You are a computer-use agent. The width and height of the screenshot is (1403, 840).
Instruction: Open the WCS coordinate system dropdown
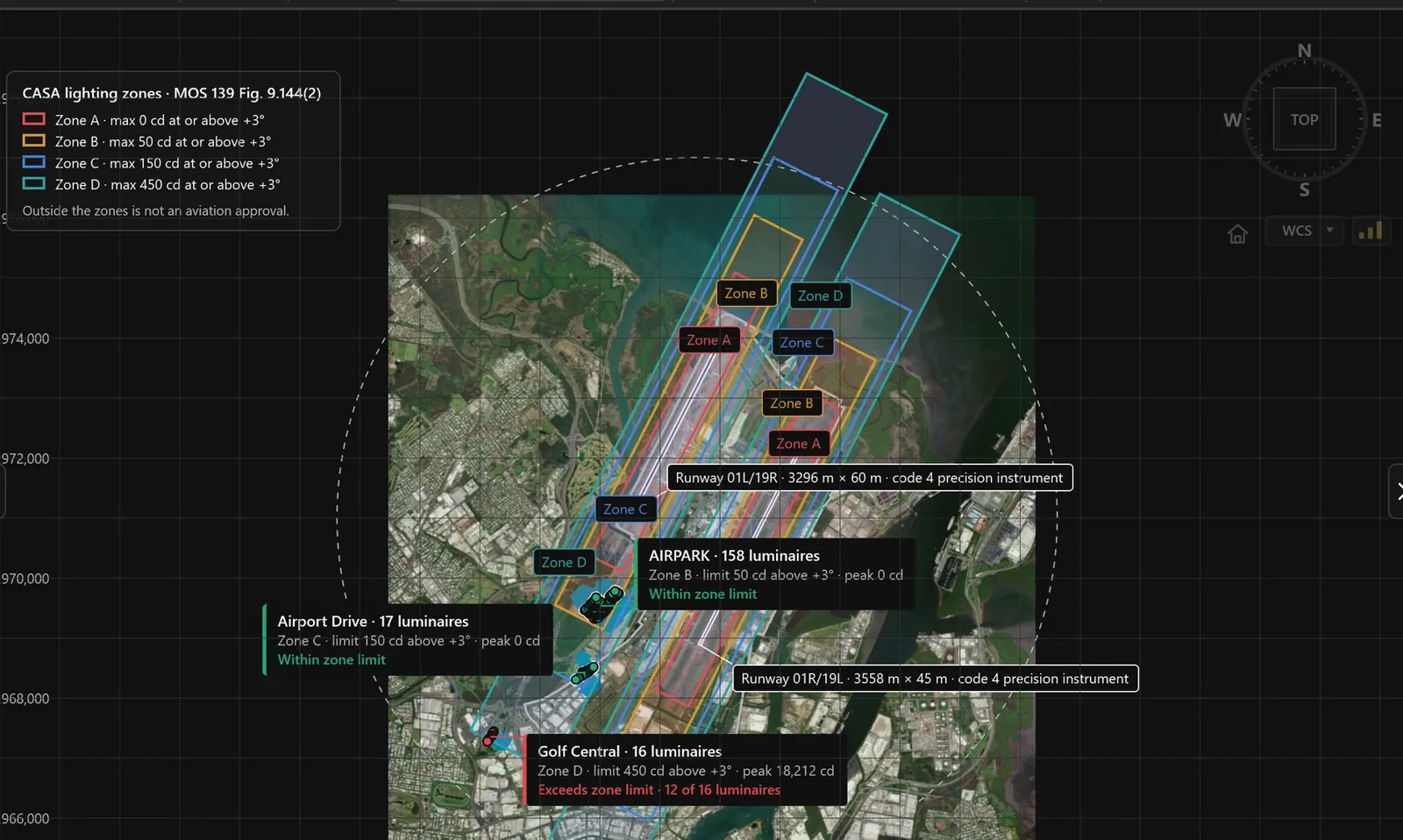point(1305,231)
